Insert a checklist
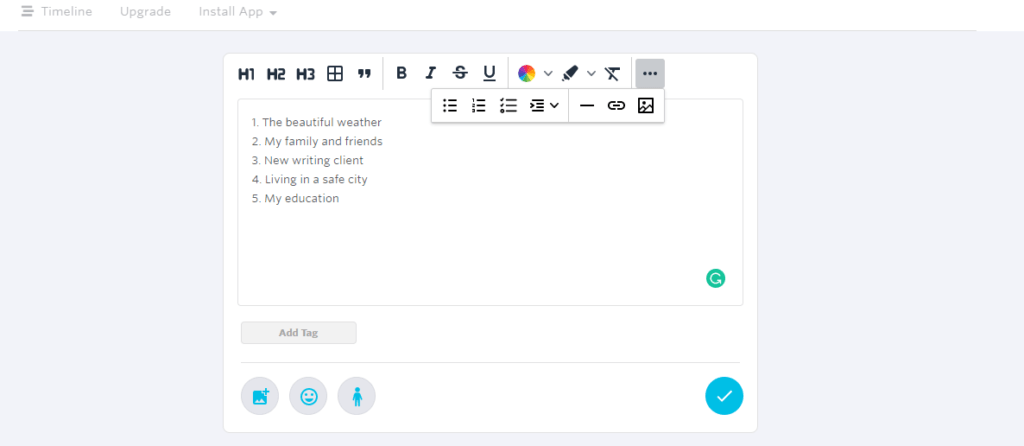Image resolution: width=1024 pixels, height=446 pixels. (508, 106)
